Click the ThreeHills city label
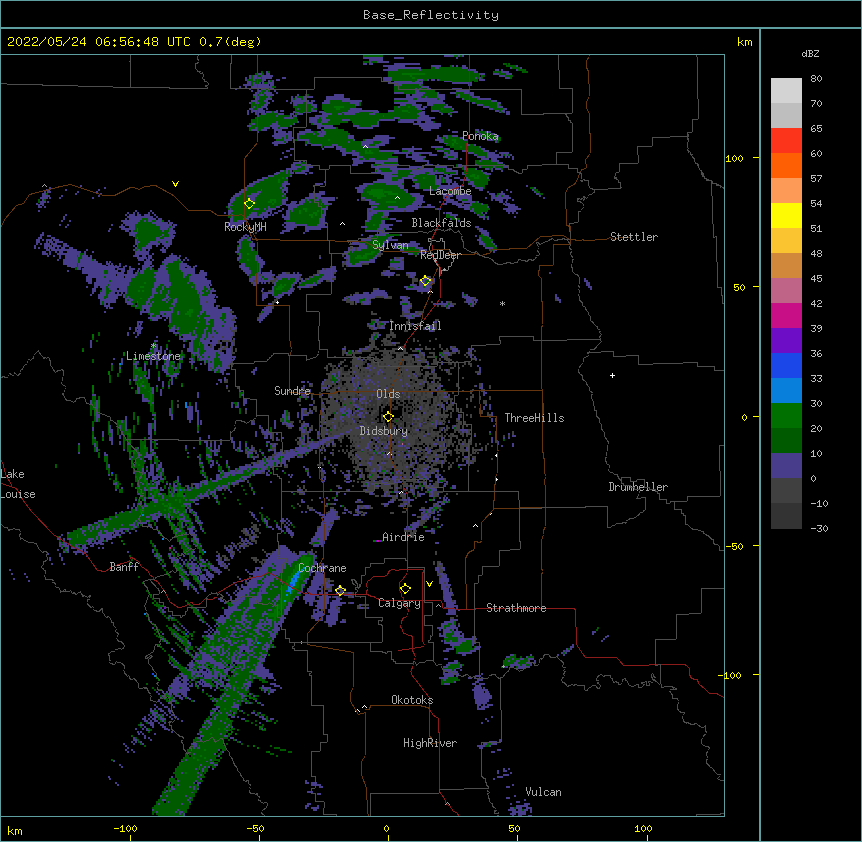Viewport: 862px width, 842px height. (534, 418)
